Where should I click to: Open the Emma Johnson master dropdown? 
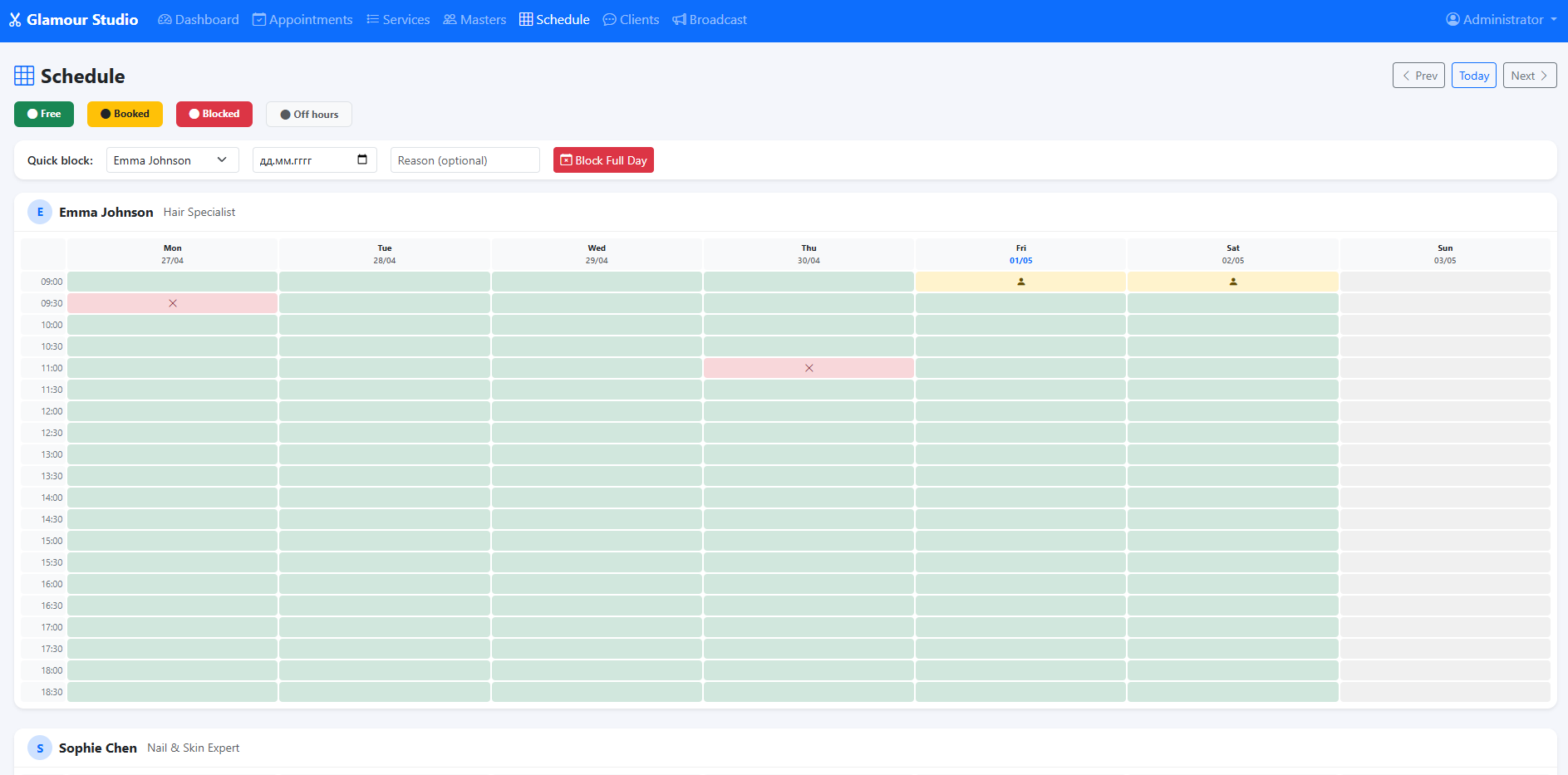(173, 160)
